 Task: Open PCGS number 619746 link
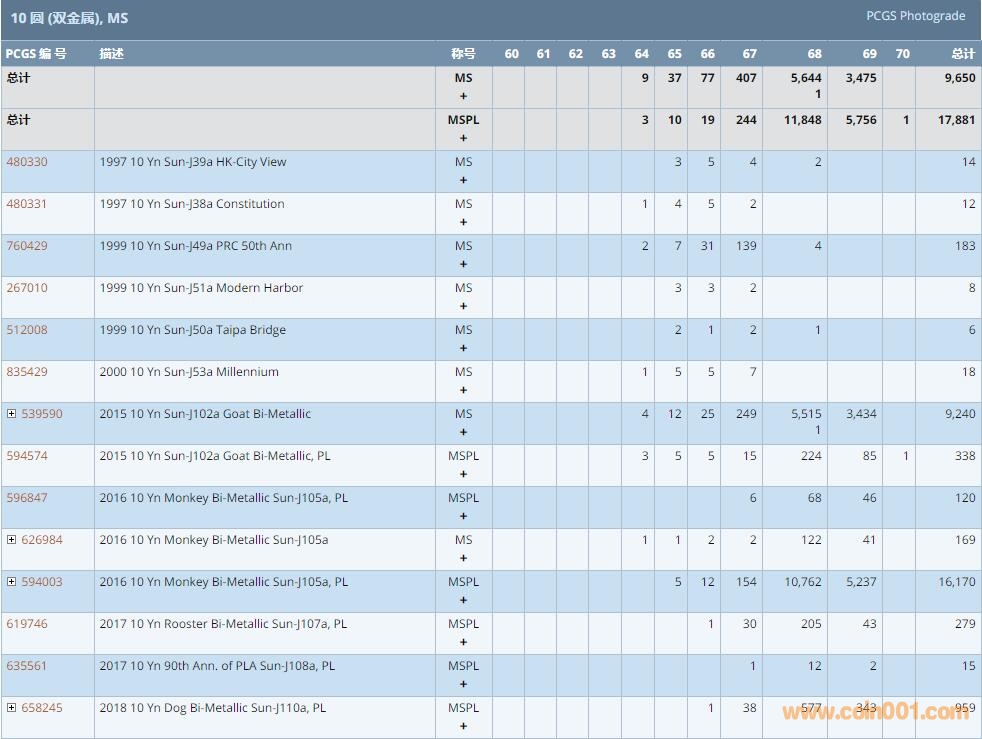click(x=27, y=624)
